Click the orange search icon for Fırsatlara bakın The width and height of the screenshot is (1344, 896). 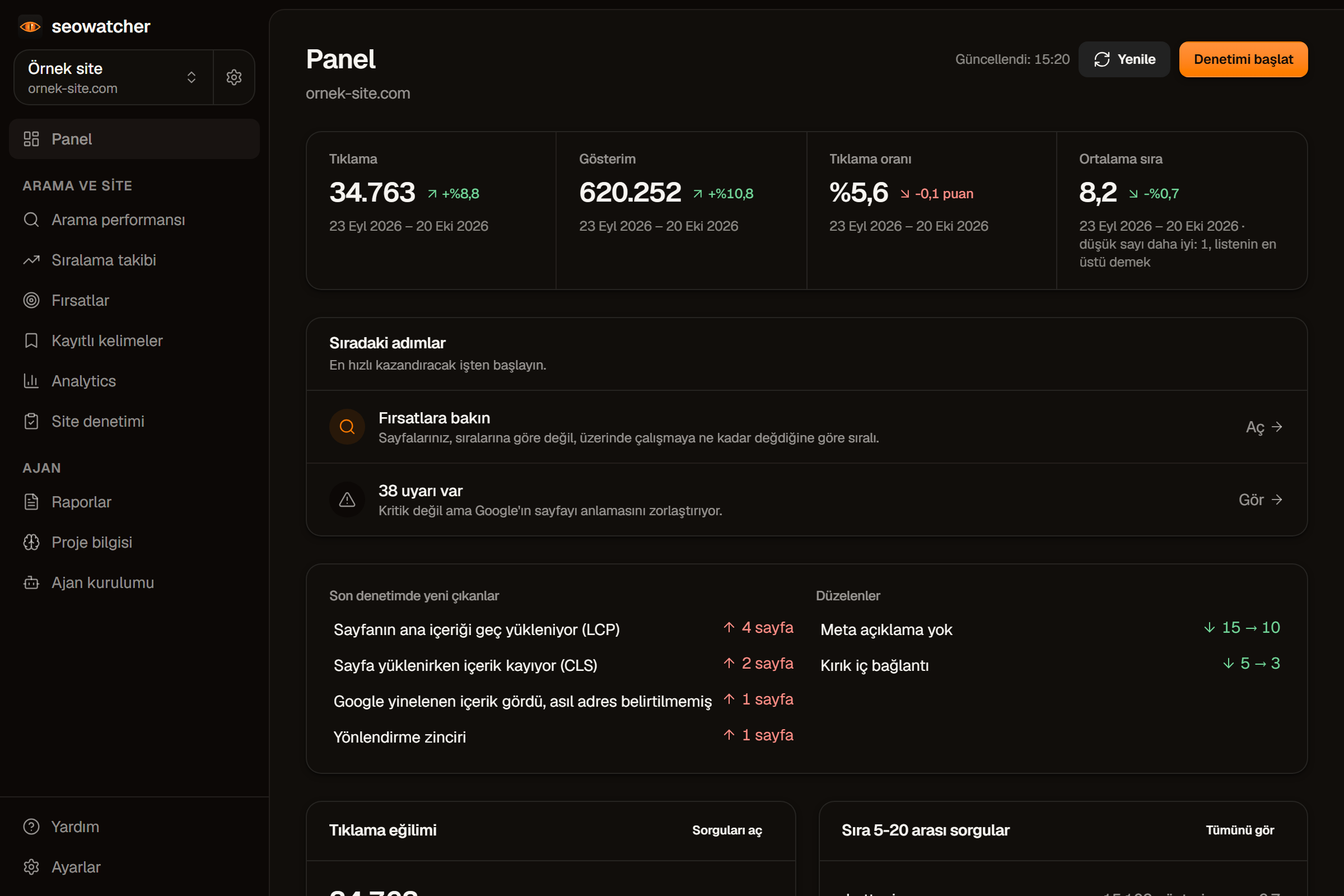point(347,427)
